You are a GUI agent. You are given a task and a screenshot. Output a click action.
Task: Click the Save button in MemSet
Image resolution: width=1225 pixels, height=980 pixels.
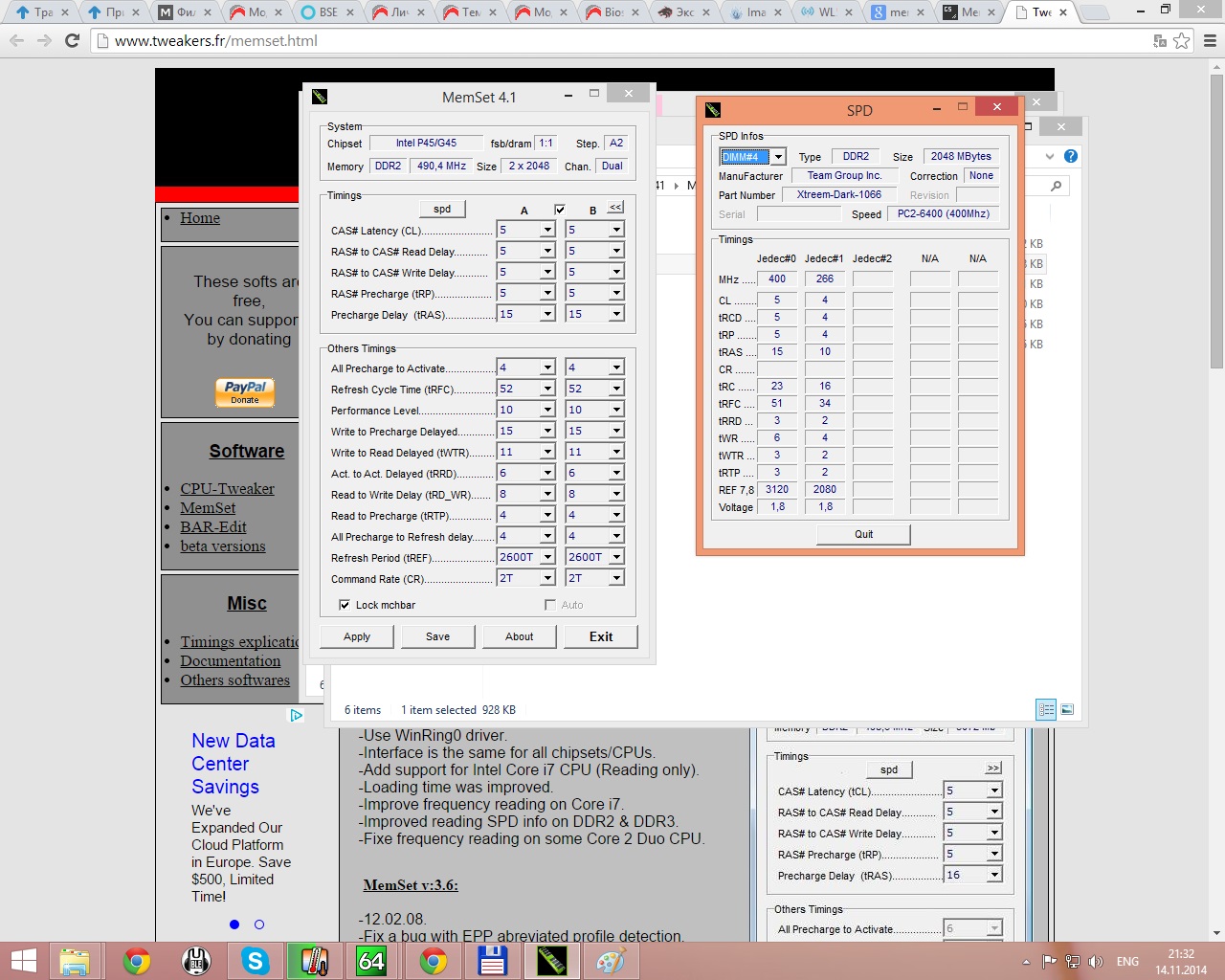click(437, 636)
